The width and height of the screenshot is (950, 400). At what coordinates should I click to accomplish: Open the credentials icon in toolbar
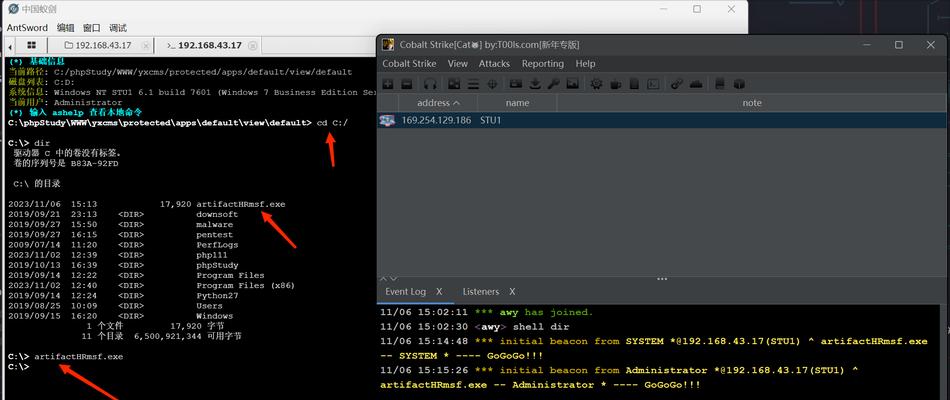click(516, 84)
